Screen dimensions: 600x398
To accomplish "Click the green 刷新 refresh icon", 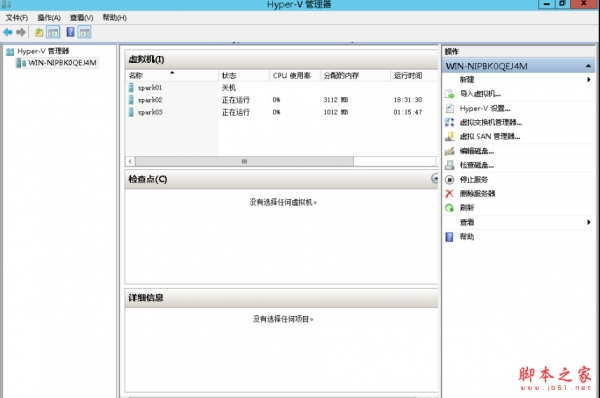I will click(x=450, y=208).
